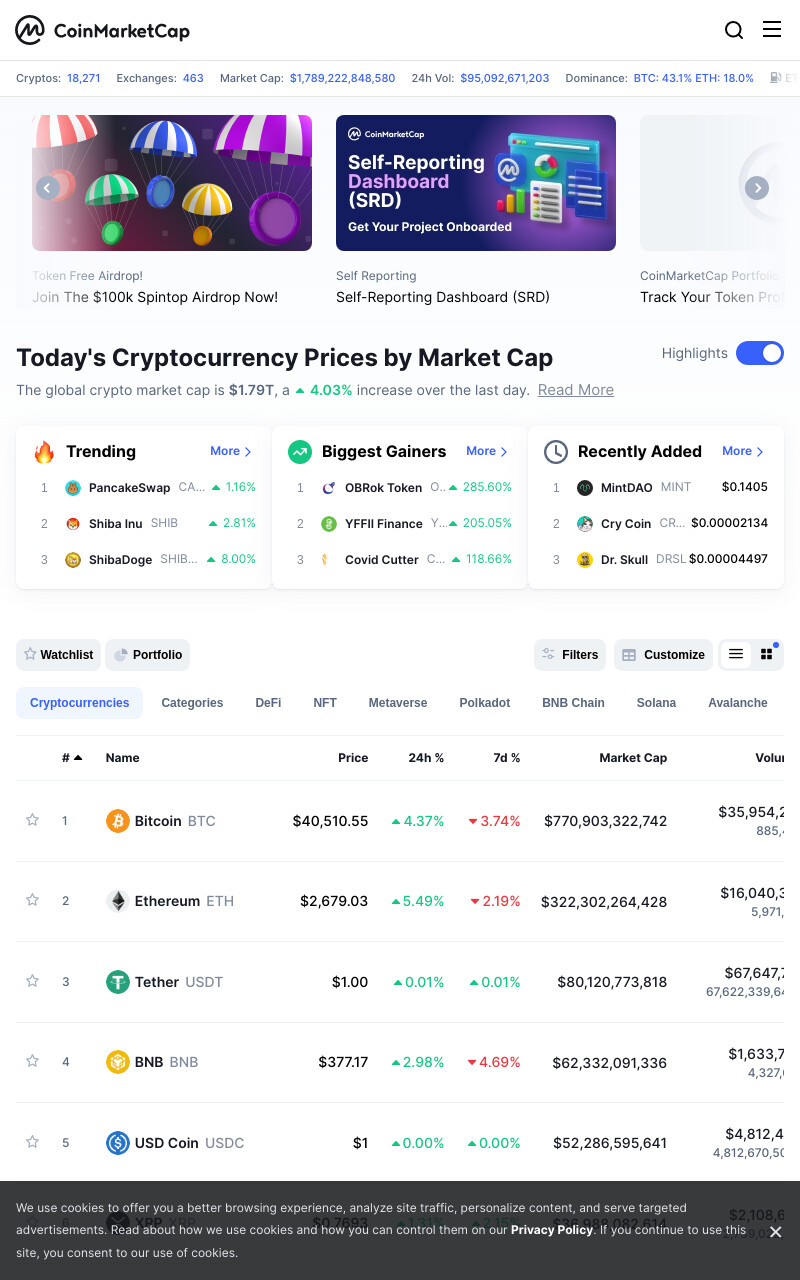Open the Read More link
Viewport: 800px width, 1280px height.
[x=576, y=390]
